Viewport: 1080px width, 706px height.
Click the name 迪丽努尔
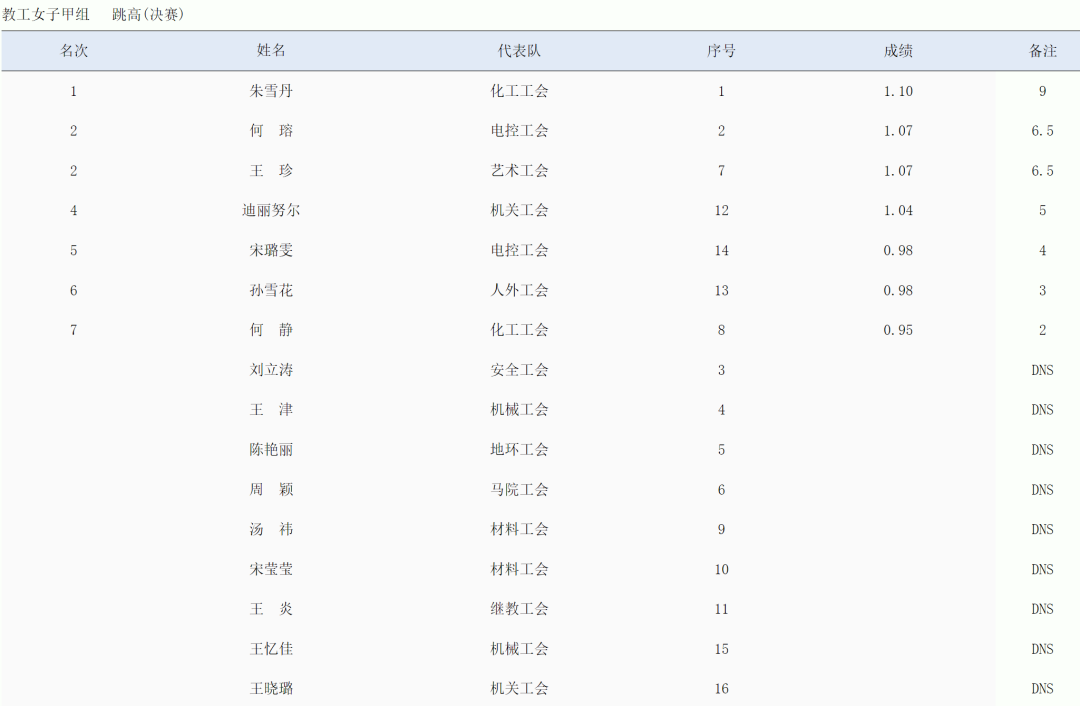point(271,211)
